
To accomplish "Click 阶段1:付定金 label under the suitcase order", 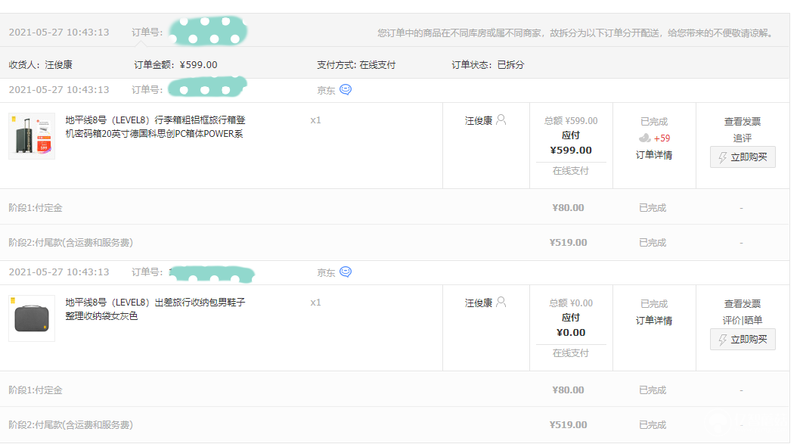I will tap(35, 208).
